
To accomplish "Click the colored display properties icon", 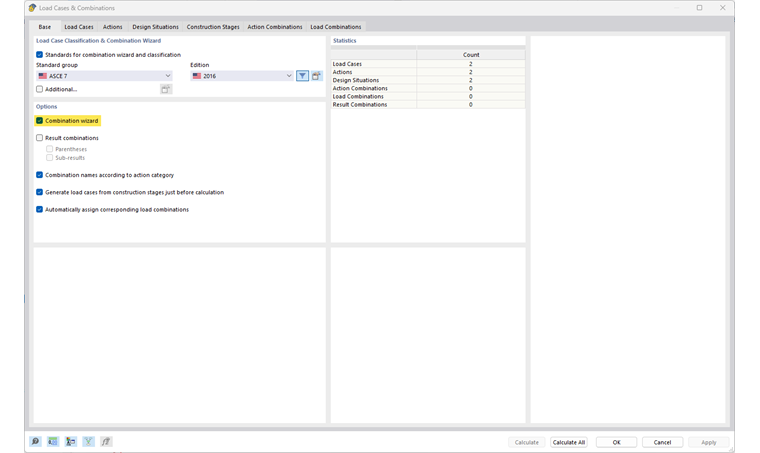I will (x=71, y=441).
